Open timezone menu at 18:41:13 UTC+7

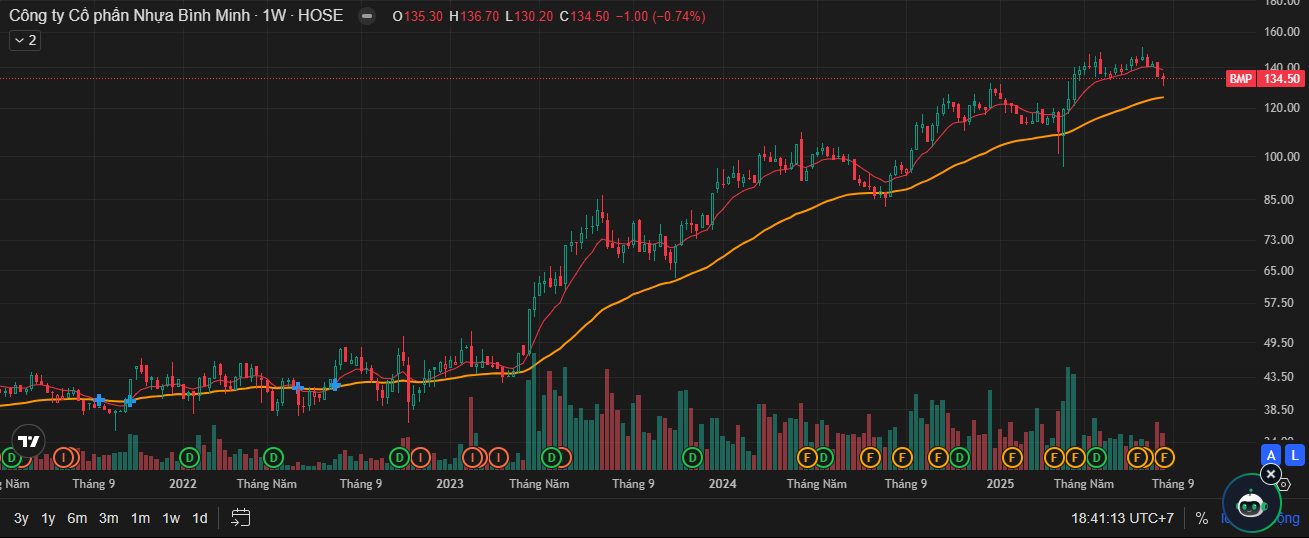[x=1122, y=518]
